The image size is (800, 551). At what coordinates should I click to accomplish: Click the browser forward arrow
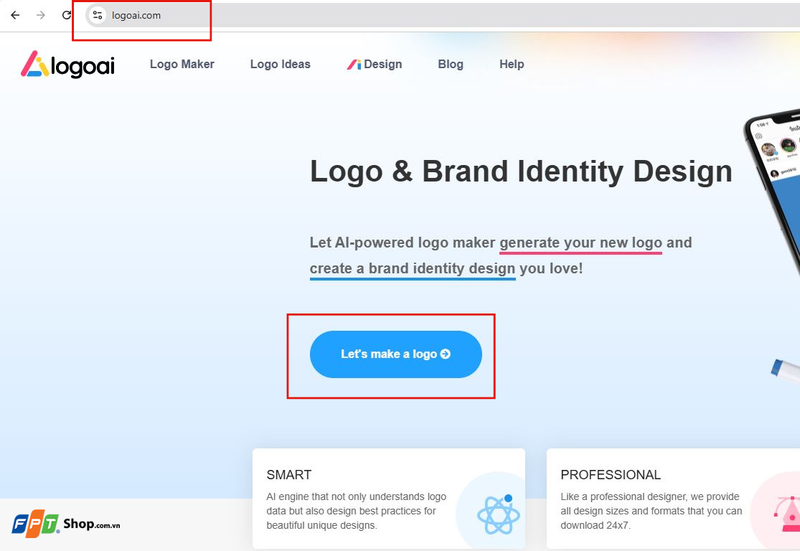(x=41, y=15)
